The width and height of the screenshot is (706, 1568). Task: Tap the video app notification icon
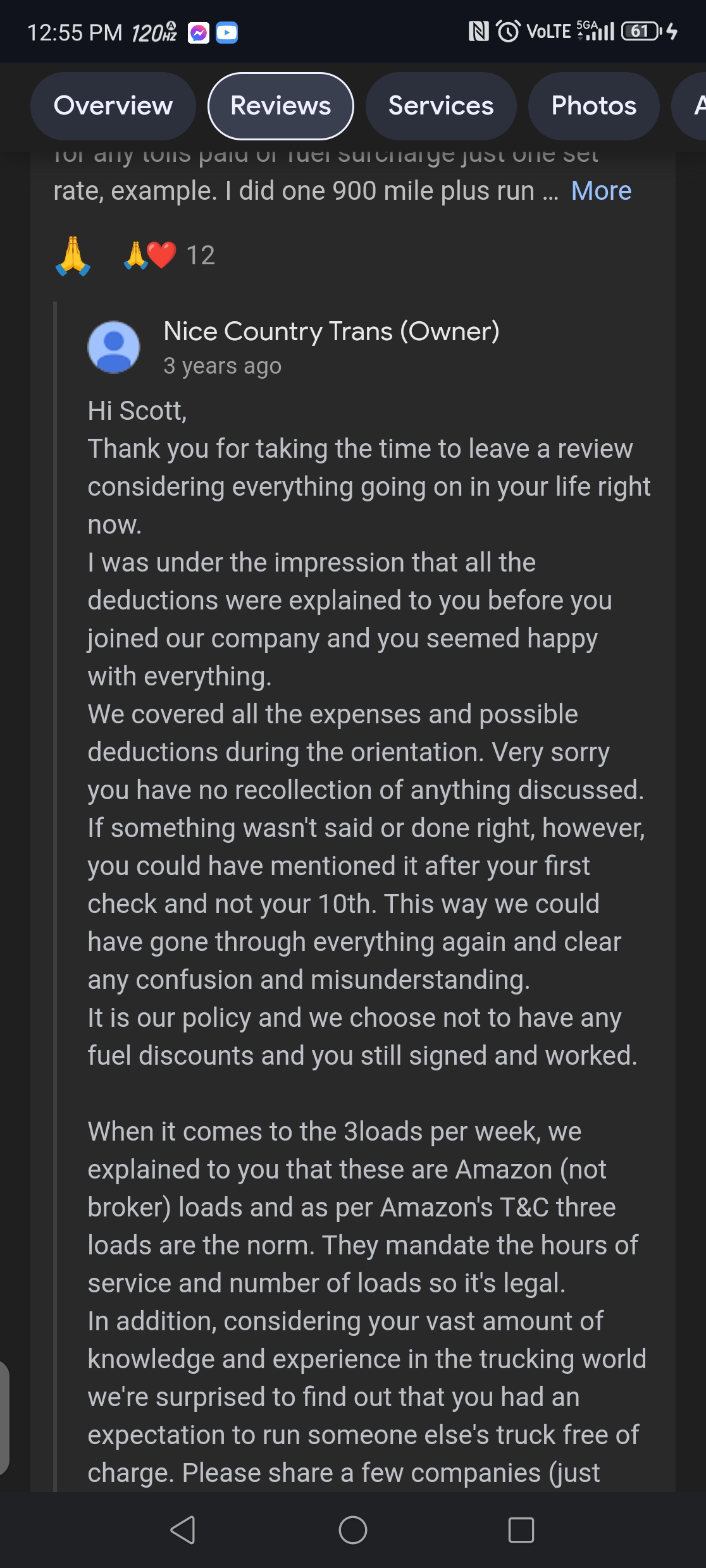pyautogui.click(x=227, y=33)
